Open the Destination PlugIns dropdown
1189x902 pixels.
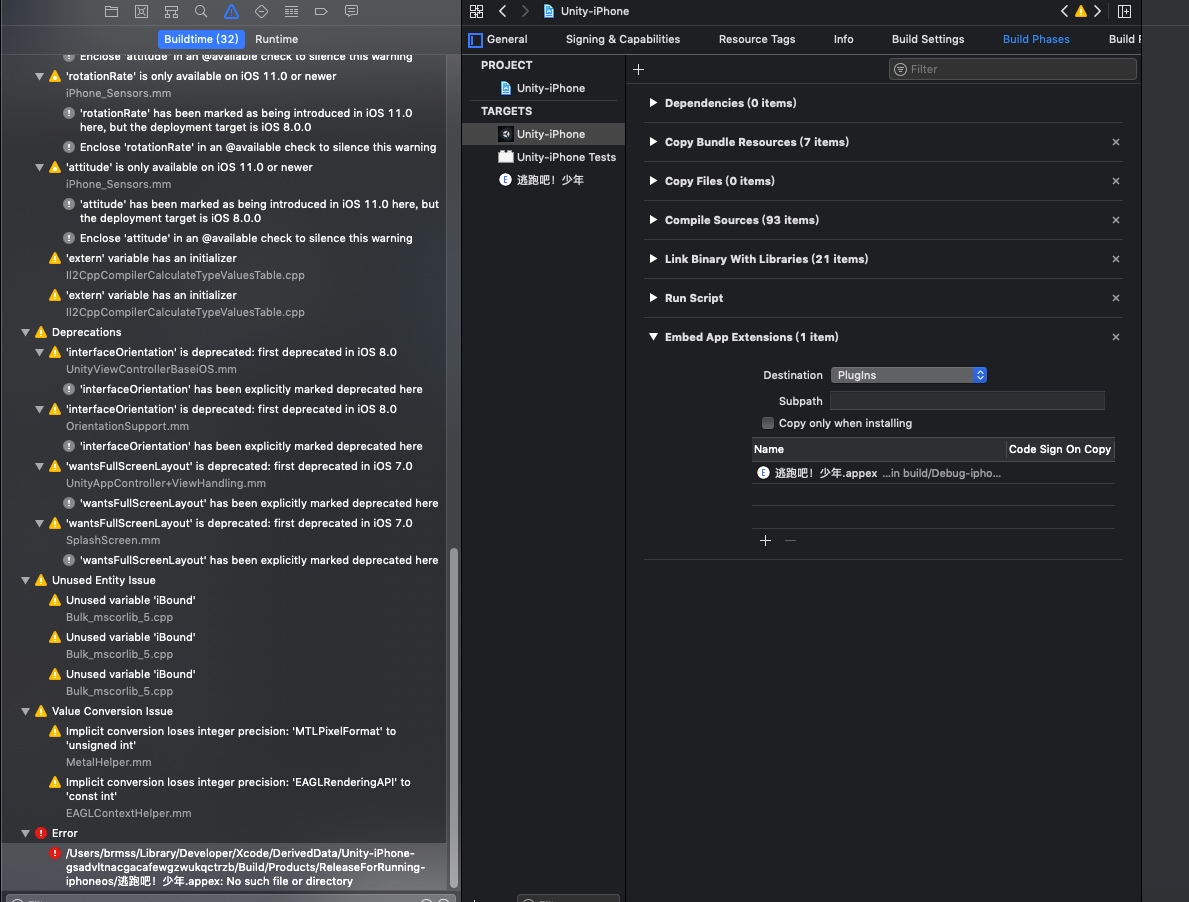click(x=909, y=375)
